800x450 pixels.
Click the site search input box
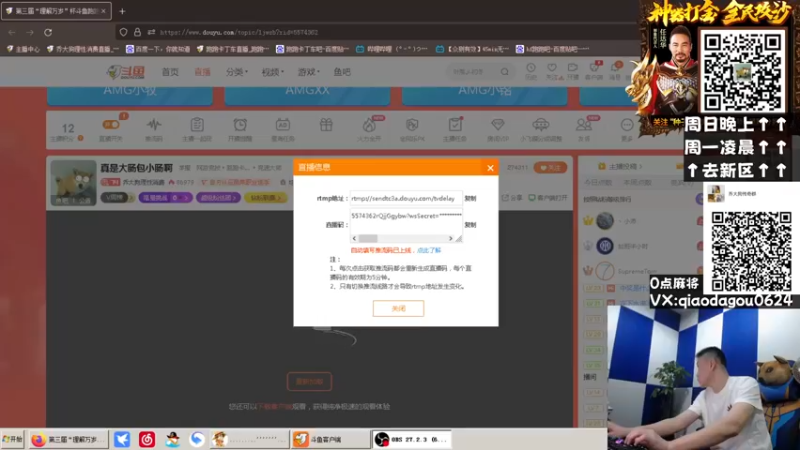[x=472, y=72]
